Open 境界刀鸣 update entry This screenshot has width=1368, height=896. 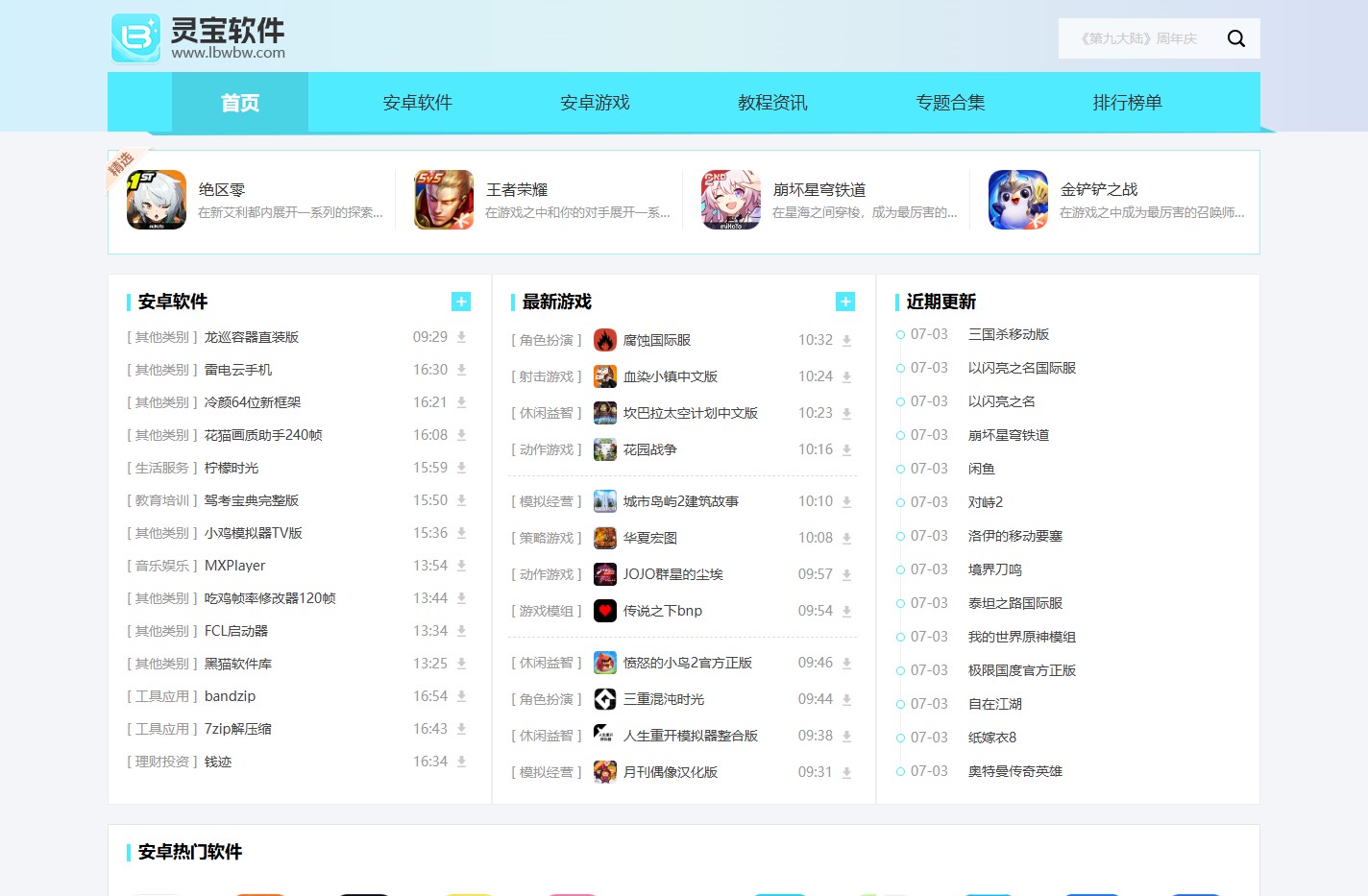[x=995, y=569]
